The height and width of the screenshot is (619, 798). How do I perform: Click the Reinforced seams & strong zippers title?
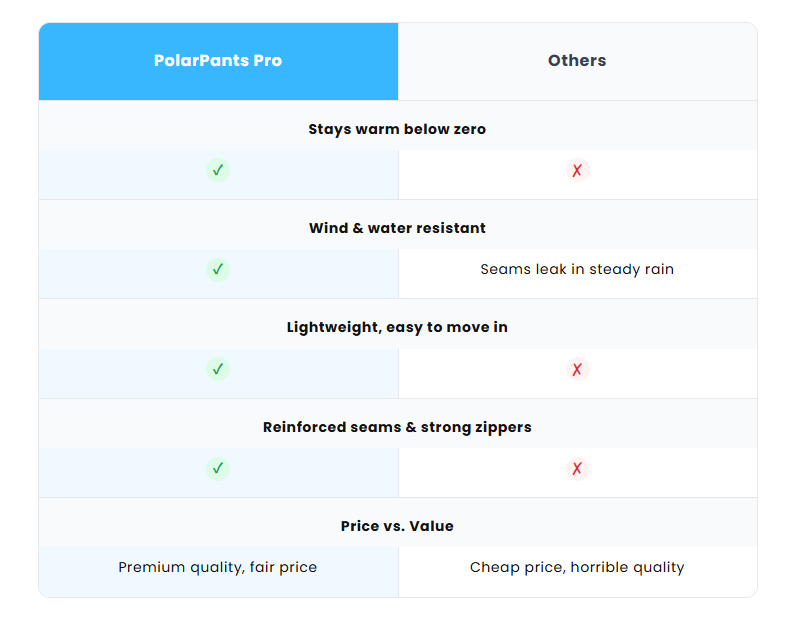397,427
